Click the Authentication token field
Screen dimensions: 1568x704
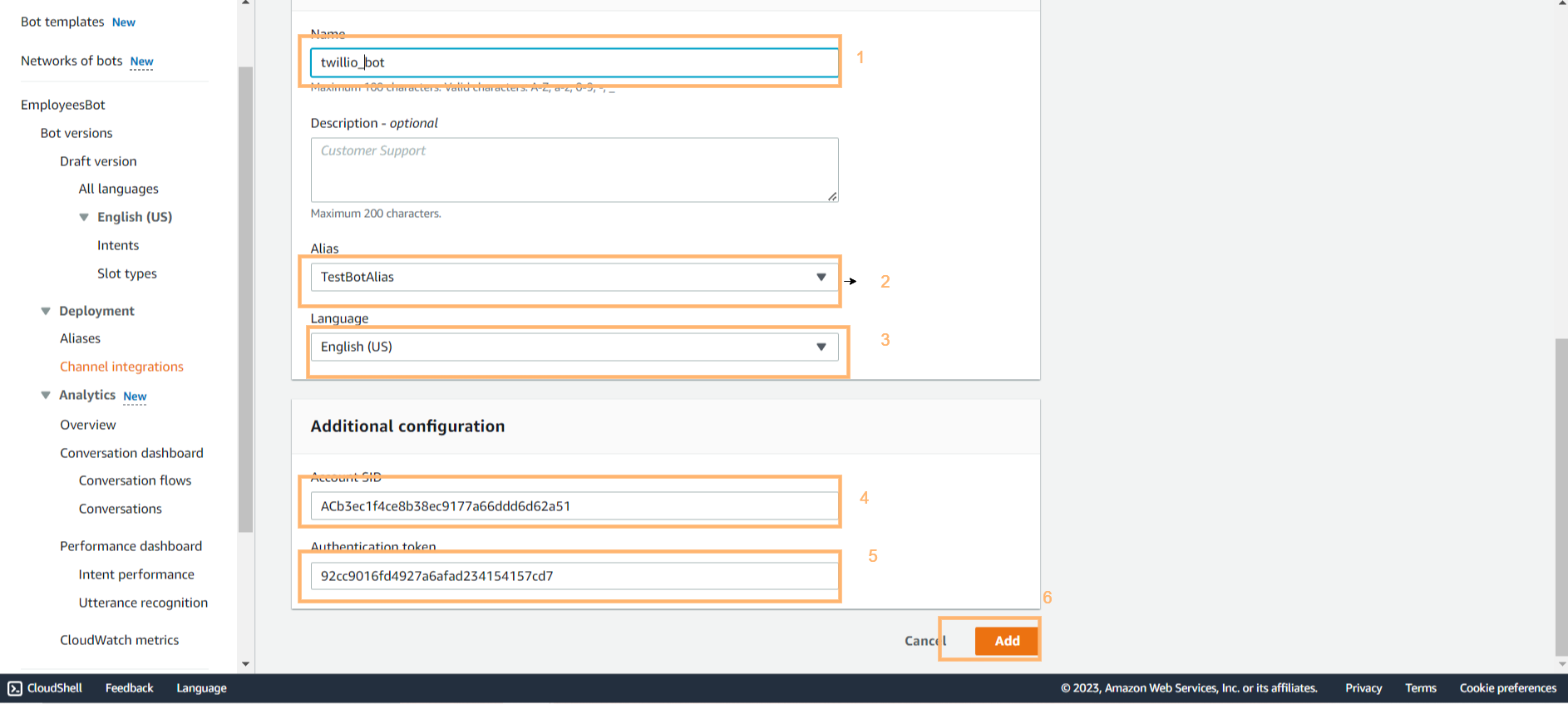point(574,576)
